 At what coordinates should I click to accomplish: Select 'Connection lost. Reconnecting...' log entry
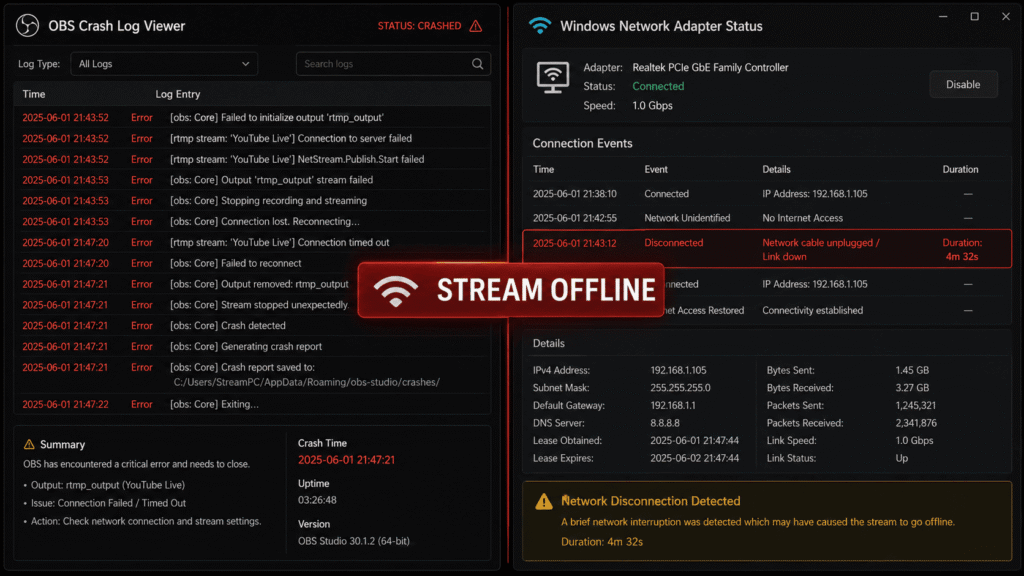pos(252,222)
